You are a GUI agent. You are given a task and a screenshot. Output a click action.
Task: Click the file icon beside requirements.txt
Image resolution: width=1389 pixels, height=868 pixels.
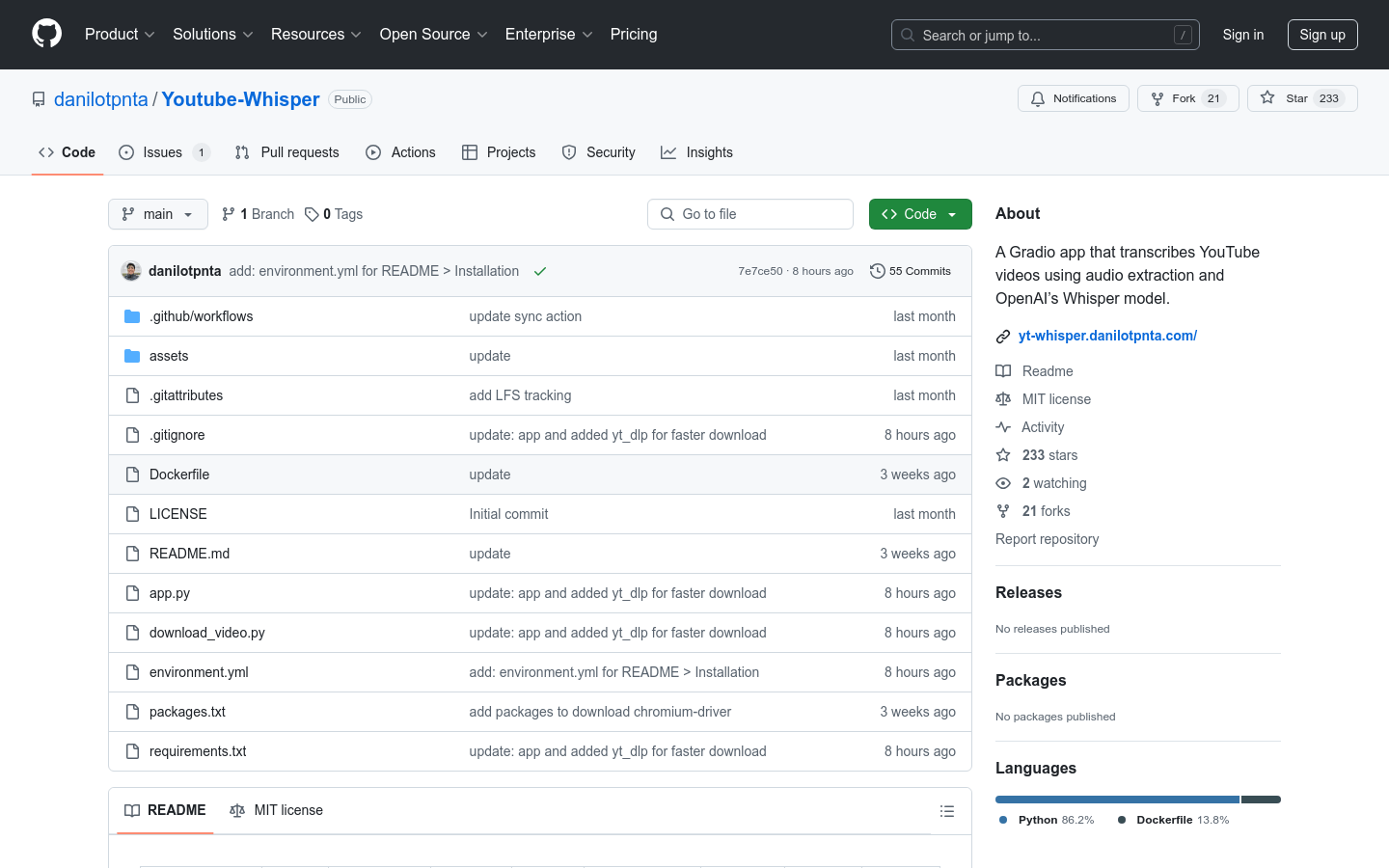[132, 751]
